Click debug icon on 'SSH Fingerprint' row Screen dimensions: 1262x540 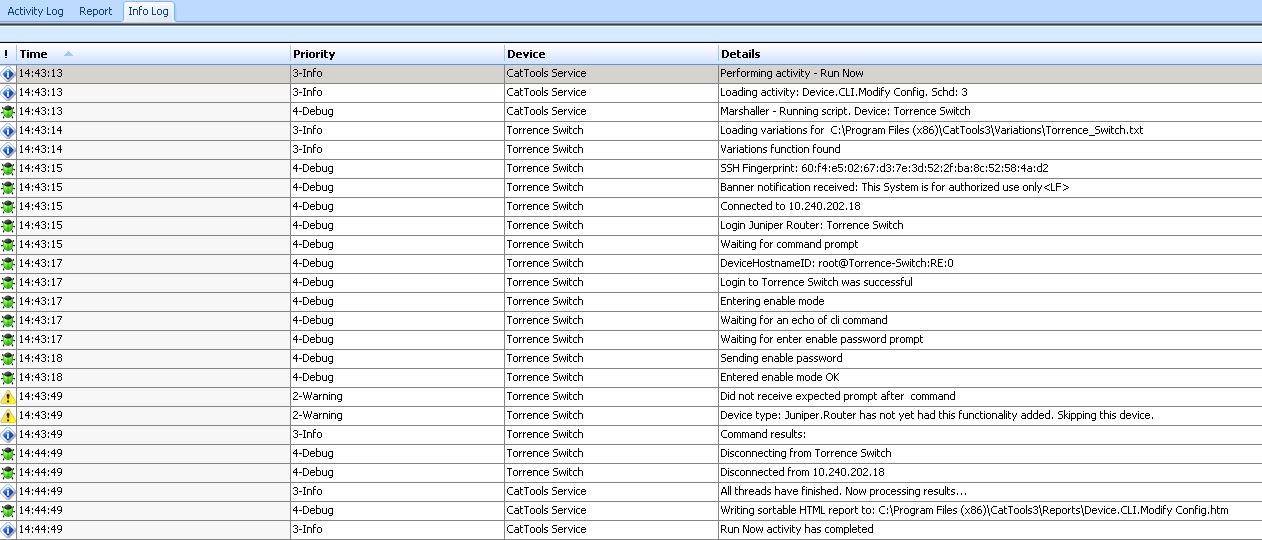8,169
